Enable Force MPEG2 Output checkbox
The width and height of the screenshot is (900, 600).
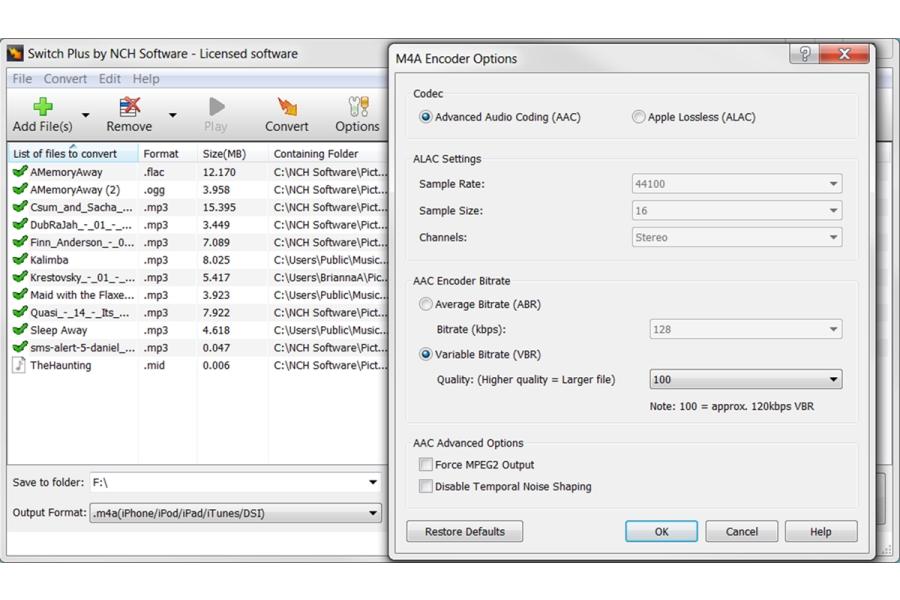click(425, 464)
